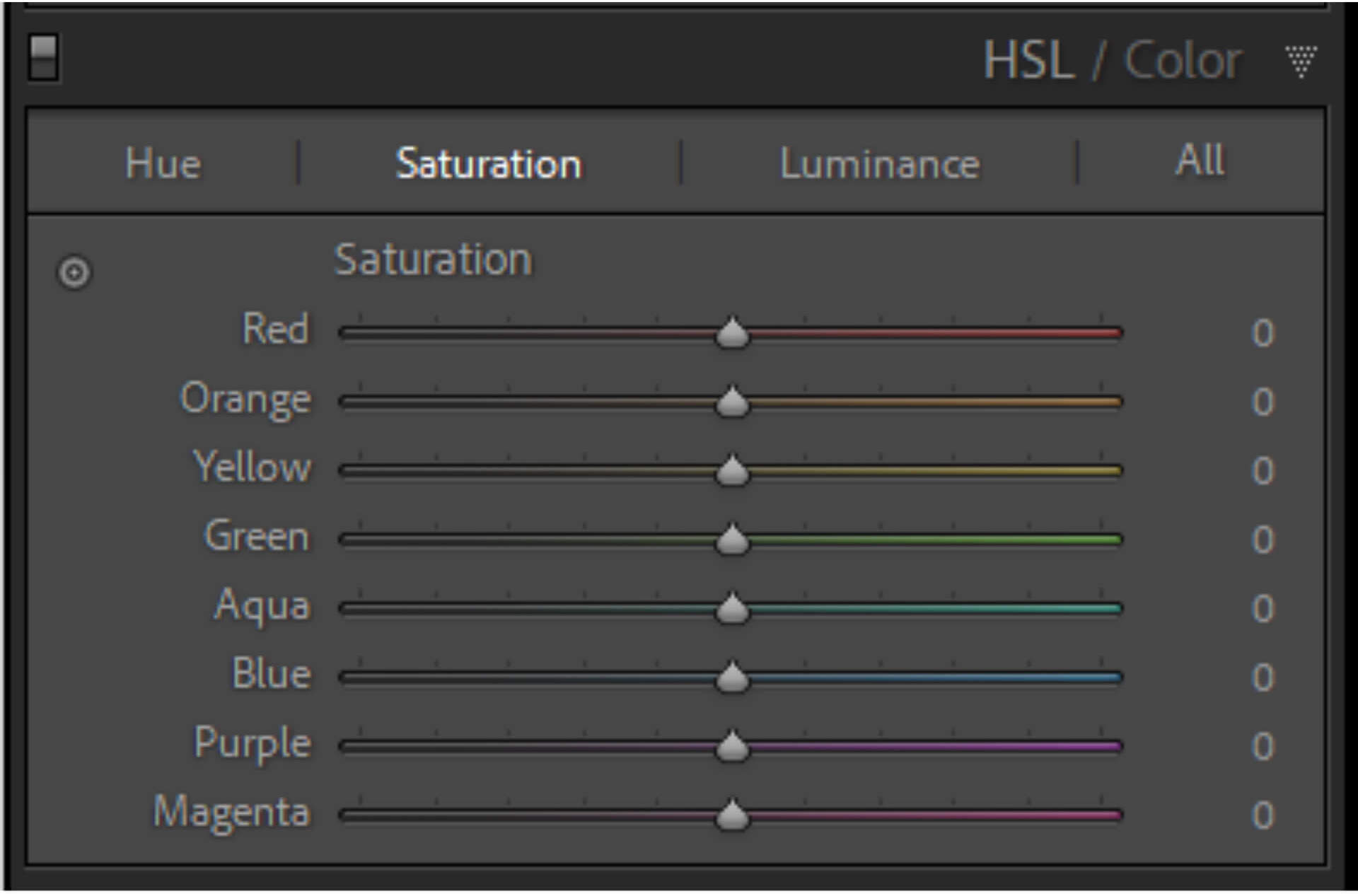Click the Red saturation slider handle
The width and height of the screenshot is (1358, 896).
[732, 332]
